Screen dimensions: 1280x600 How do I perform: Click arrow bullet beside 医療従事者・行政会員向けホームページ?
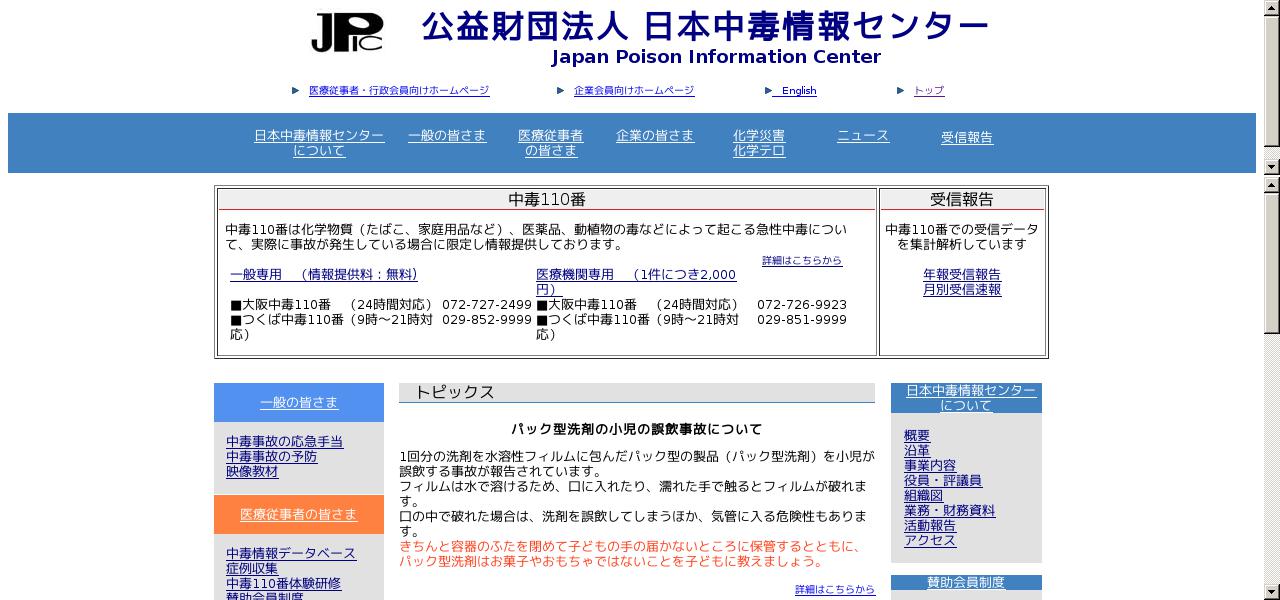296,91
